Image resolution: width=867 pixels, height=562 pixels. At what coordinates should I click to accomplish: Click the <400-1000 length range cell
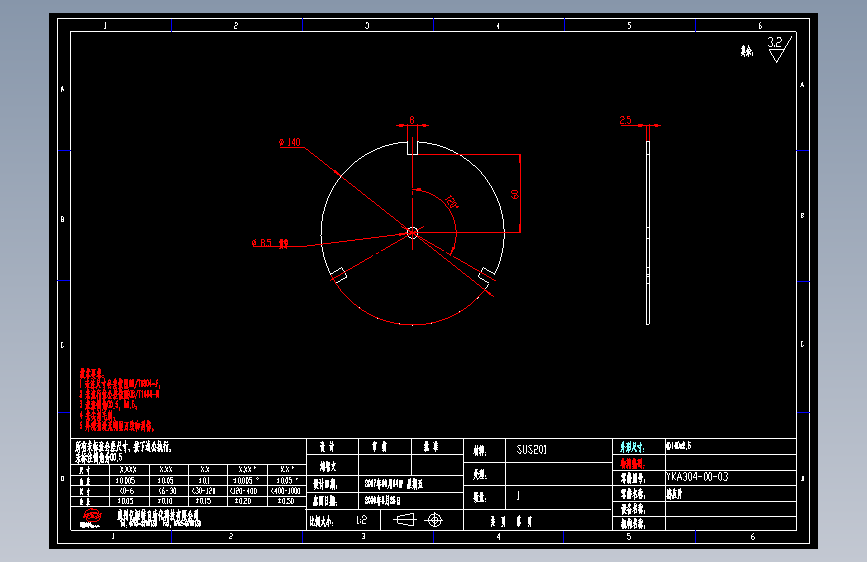point(286,491)
